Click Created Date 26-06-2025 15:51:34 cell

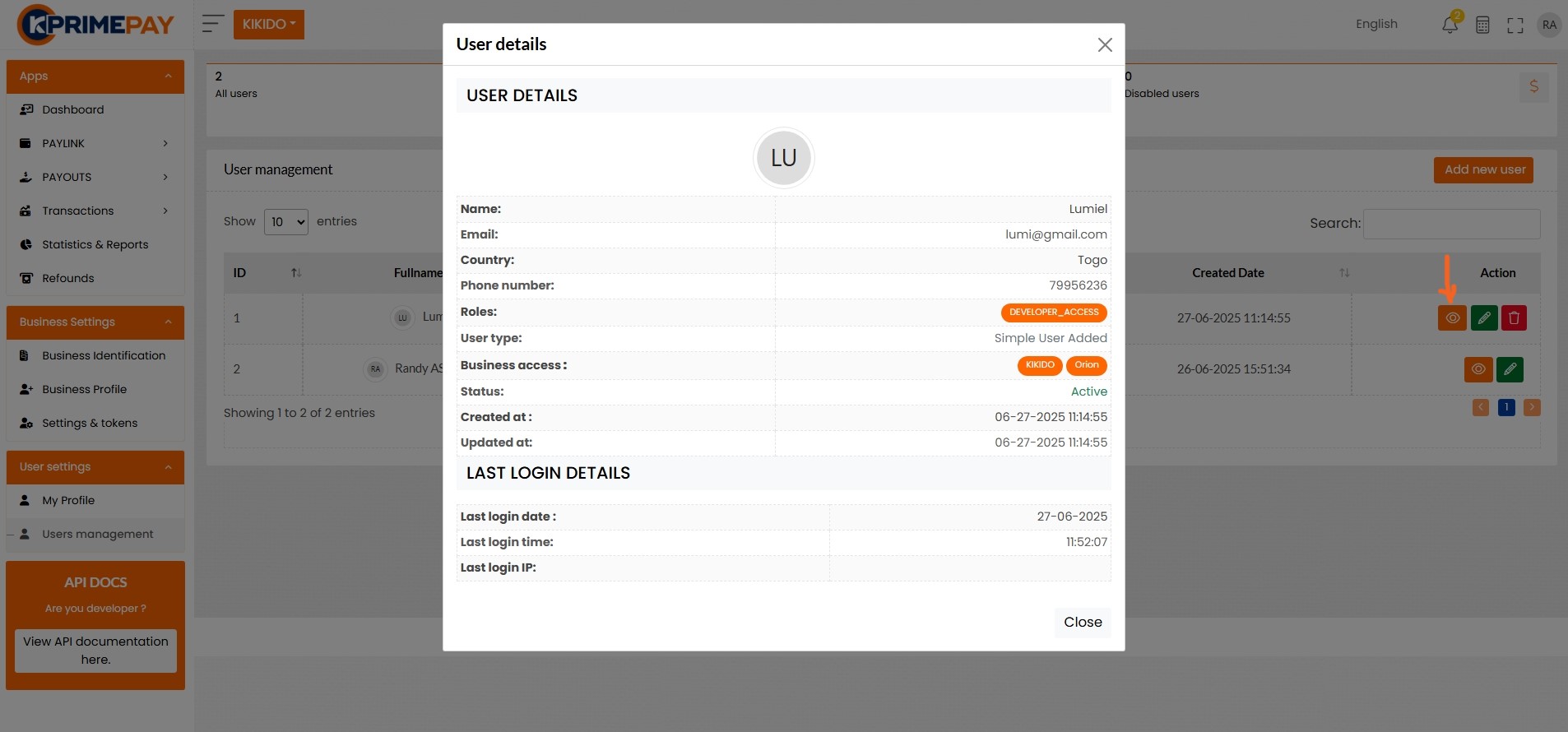click(1233, 369)
